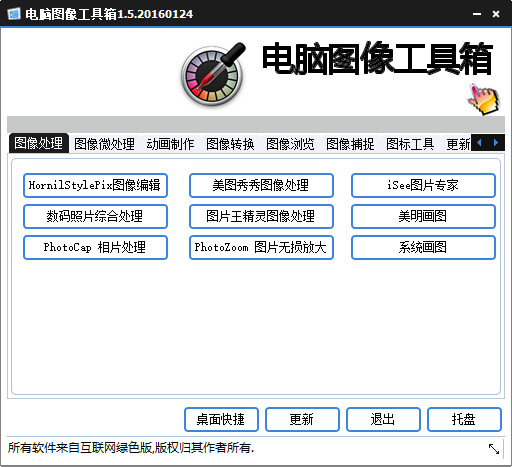Open iSee图片专家
Screen dimensions: 512x467
(x=423, y=185)
